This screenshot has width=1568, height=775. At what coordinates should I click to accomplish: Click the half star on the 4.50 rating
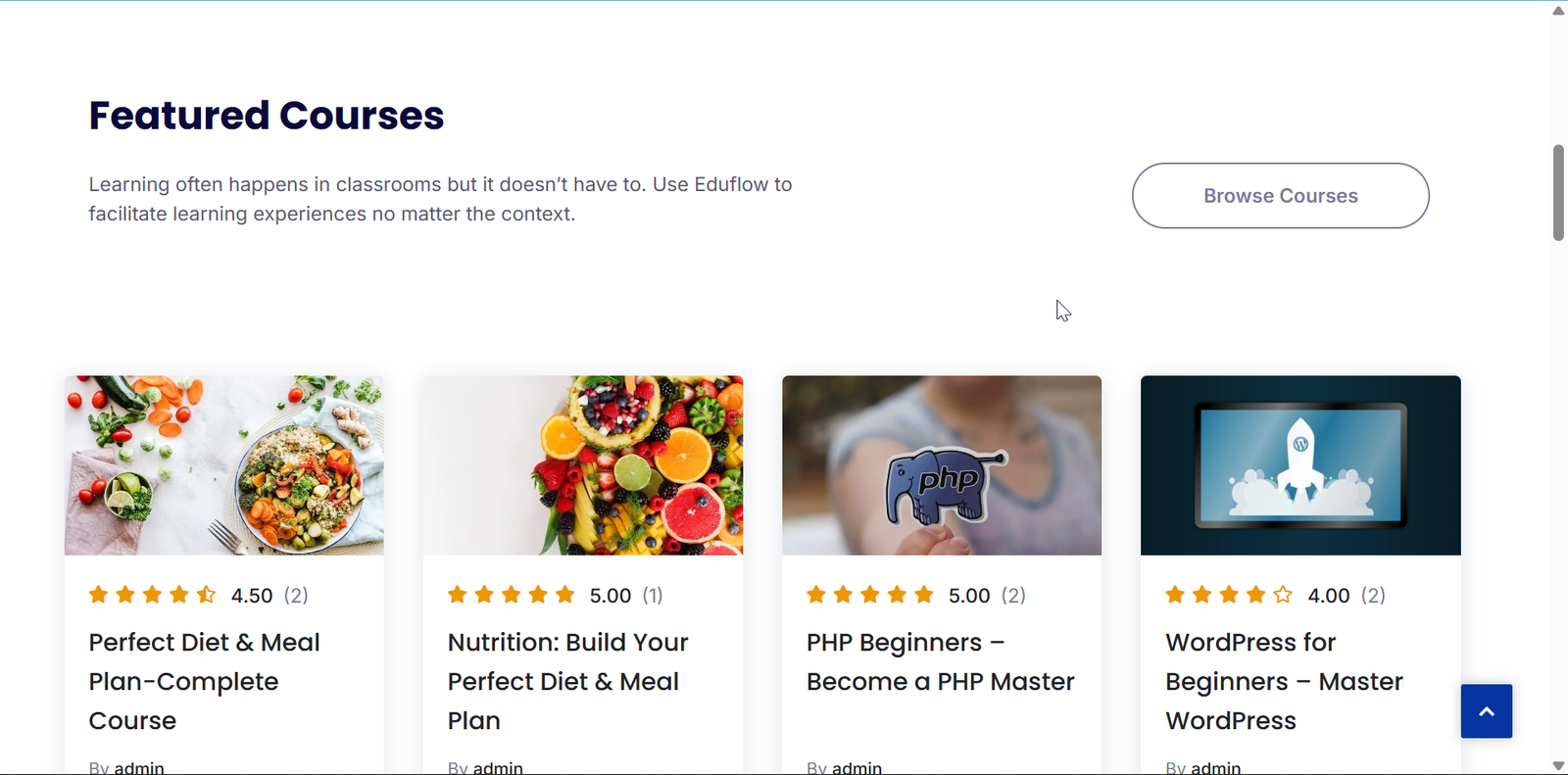[206, 595]
